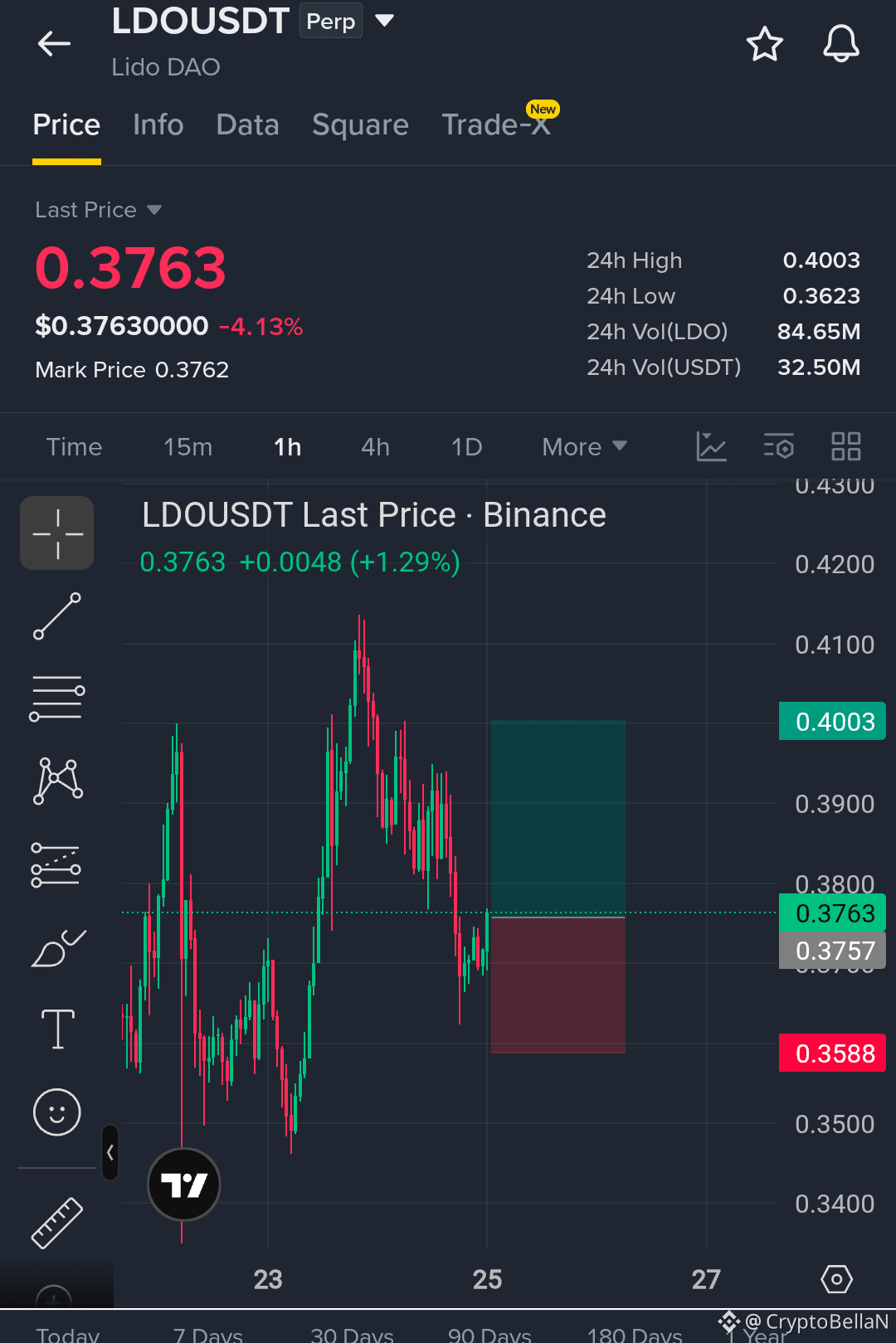Click the 24h High value 0.4003
The width and height of the screenshot is (896, 1343).
pos(821,260)
